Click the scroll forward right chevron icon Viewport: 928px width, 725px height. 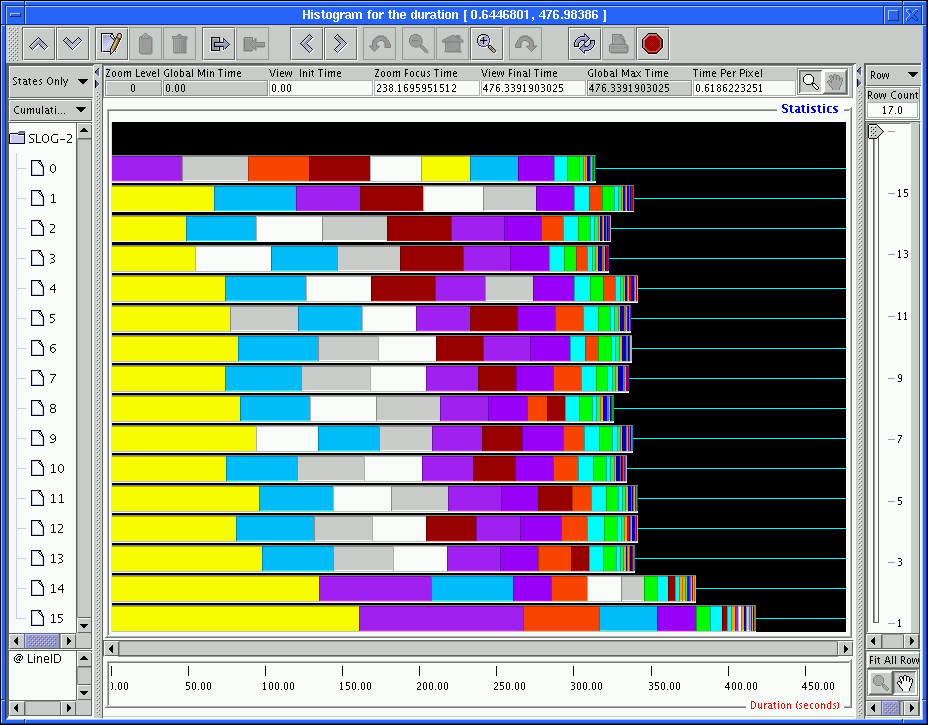(340, 44)
